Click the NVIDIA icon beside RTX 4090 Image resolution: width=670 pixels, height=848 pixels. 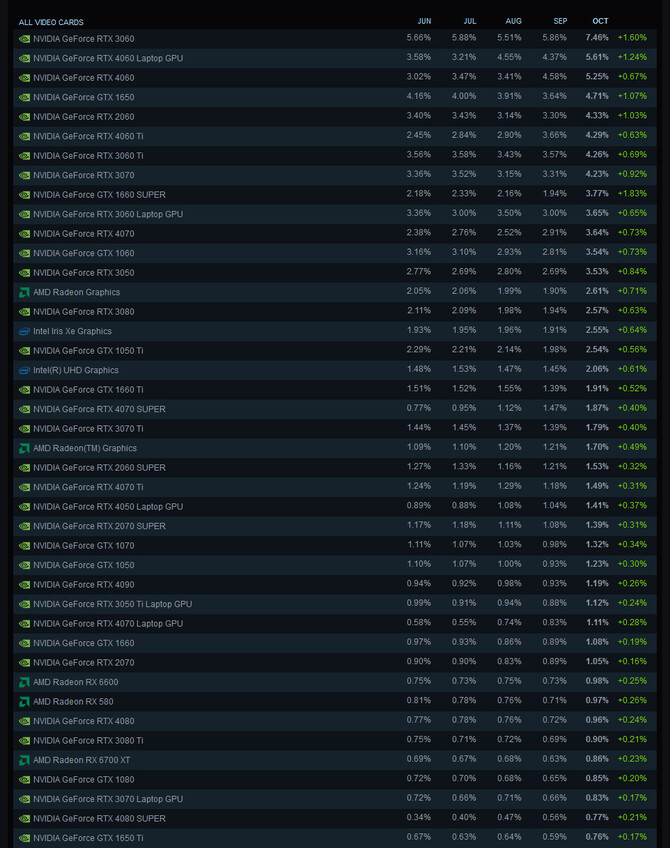pyautogui.click(x=24, y=585)
